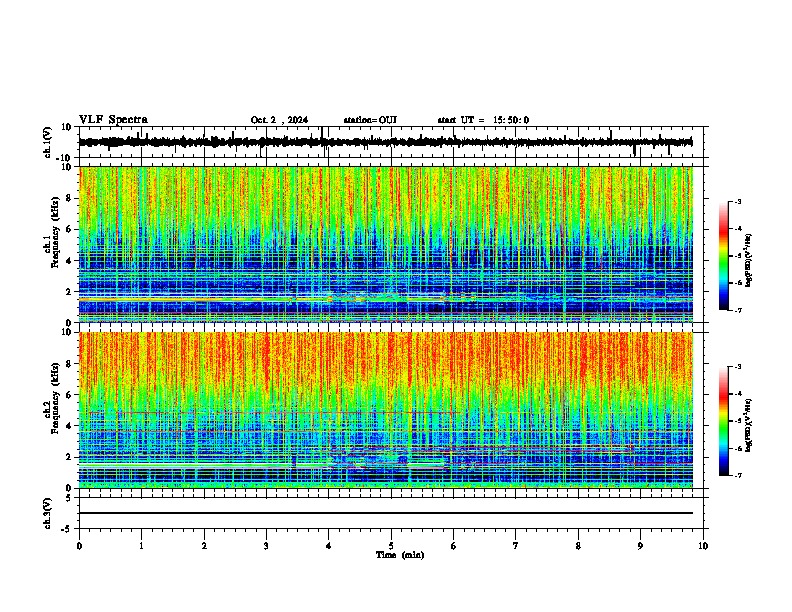Click the time axis tick label "8"

coord(578,546)
